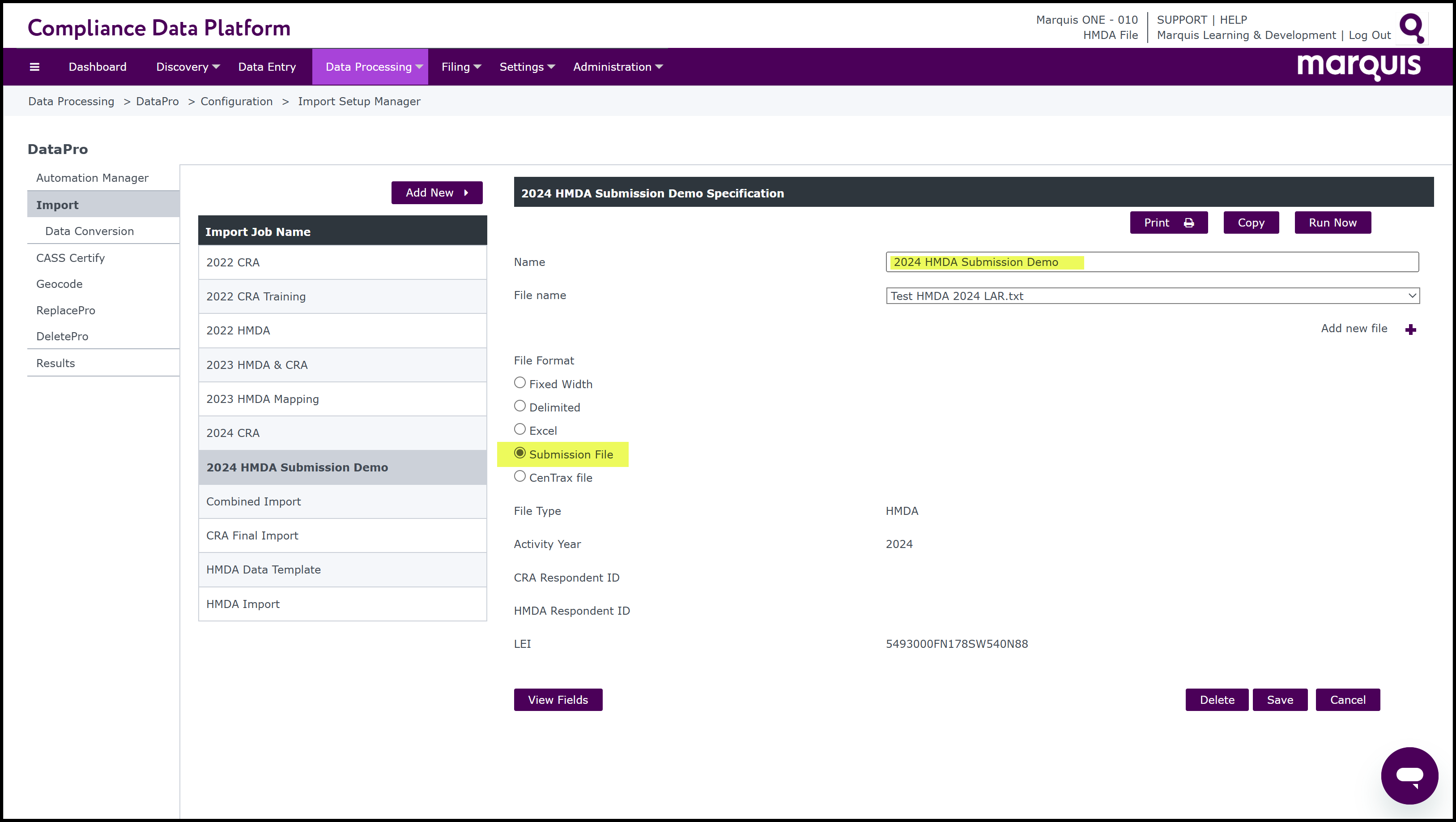The height and width of the screenshot is (822, 1456).
Task: Click the plus icon next to Add new file
Action: 1410,329
